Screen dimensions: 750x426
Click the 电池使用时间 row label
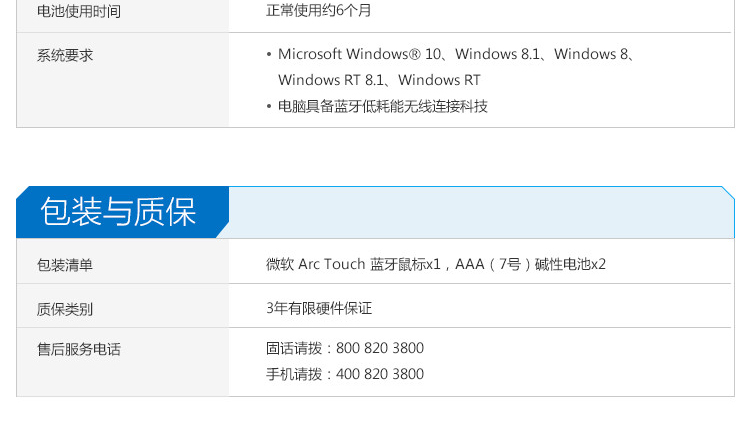coord(79,12)
